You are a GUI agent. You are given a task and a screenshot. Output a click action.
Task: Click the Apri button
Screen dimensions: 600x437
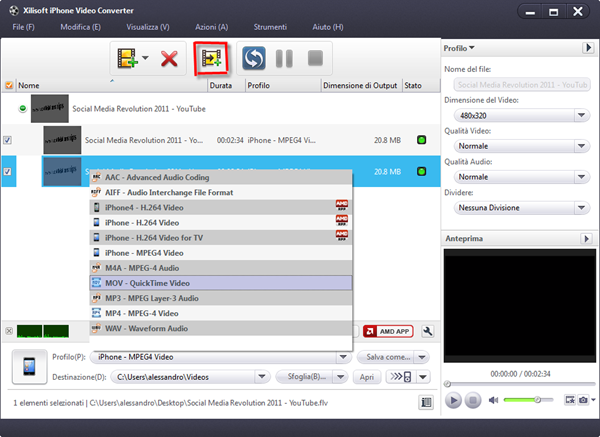click(367, 377)
